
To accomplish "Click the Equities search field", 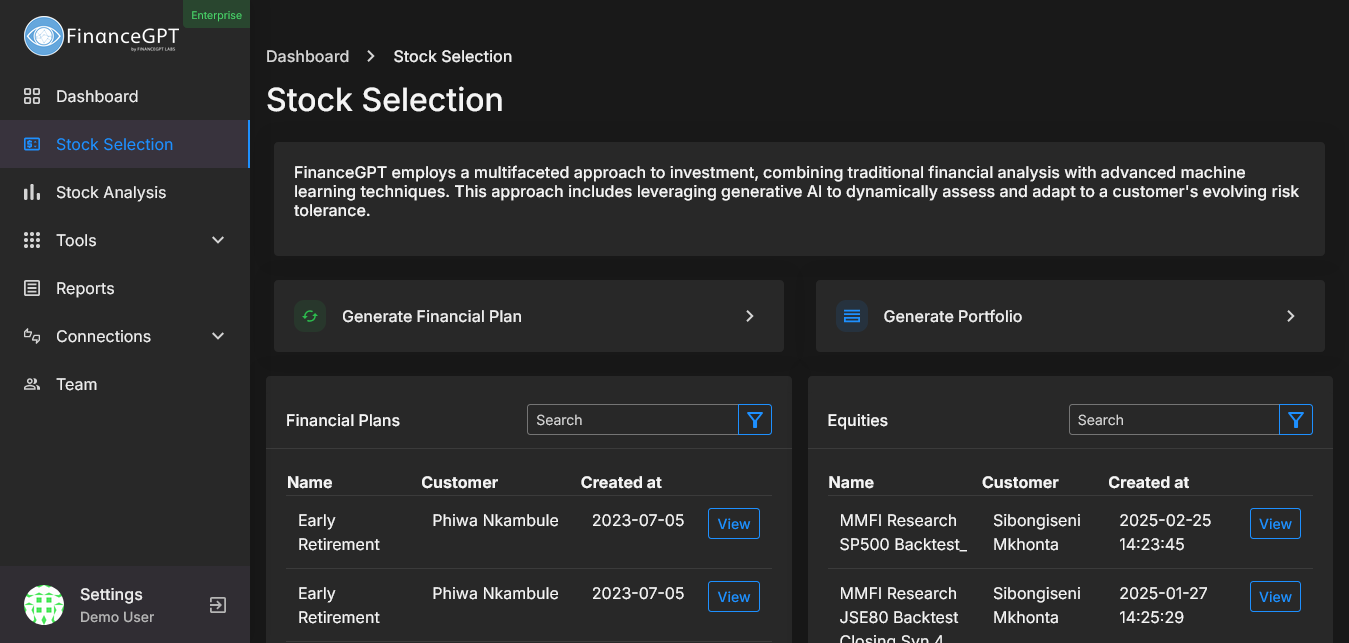I will pos(1173,420).
